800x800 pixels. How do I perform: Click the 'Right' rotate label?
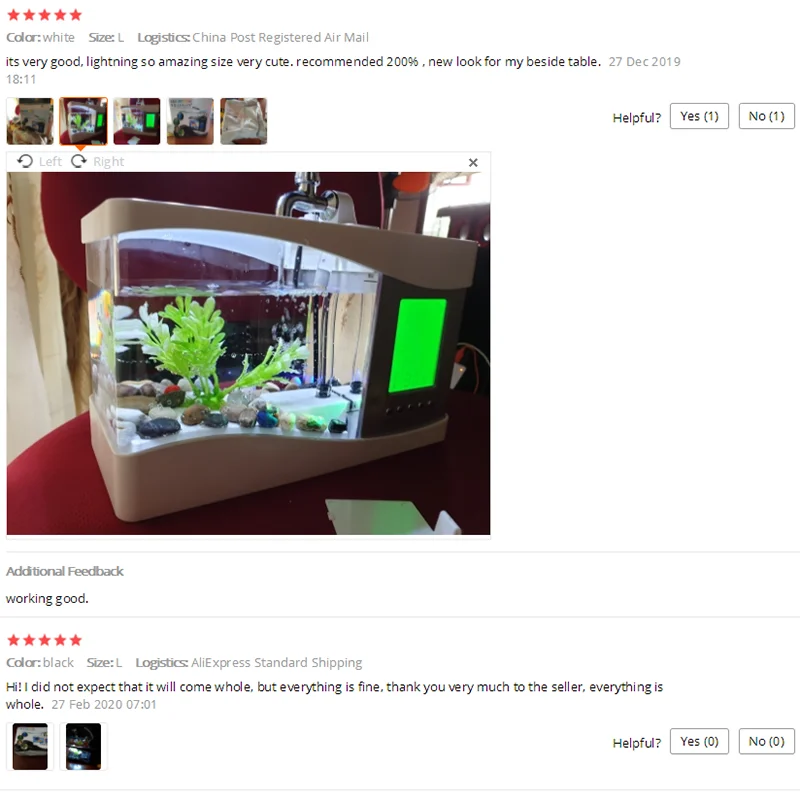(x=109, y=162)
